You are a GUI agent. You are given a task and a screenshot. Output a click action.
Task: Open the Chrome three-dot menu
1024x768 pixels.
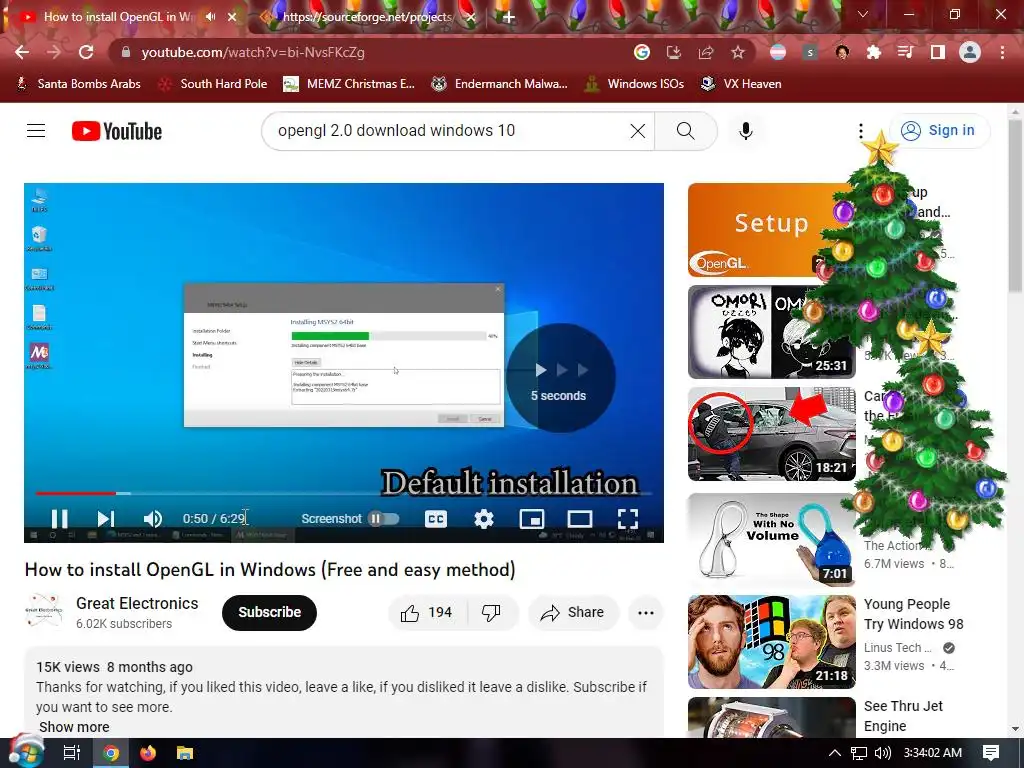click(1002, 52)
